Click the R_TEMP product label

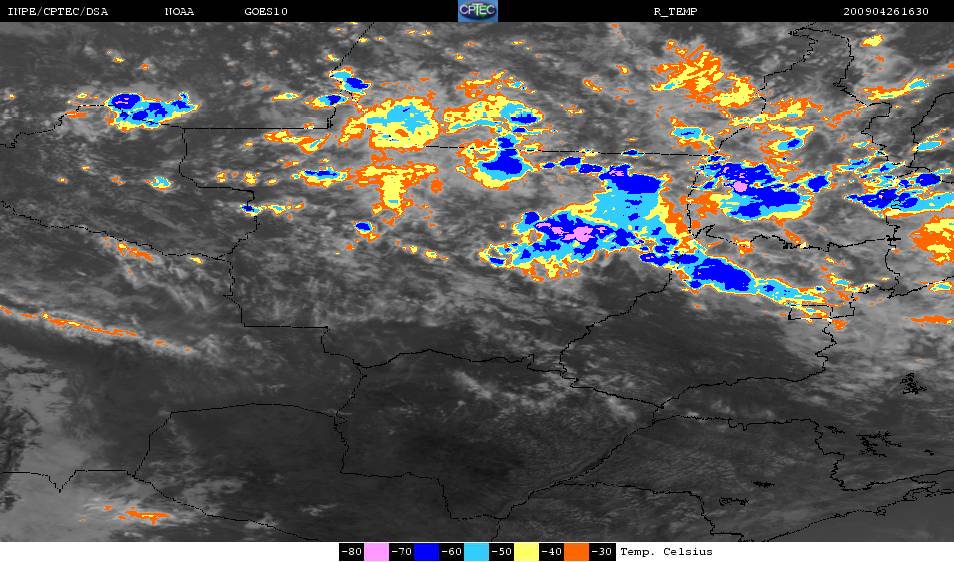click(675, 12)
